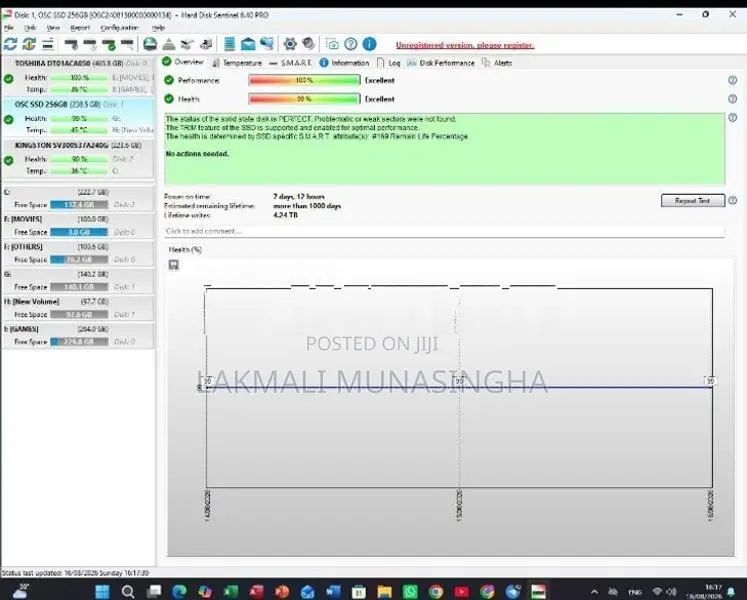Click the green status check for OSC SSD 256GB
Viewport: 747px width, 600px height.
click(x=9, y=120)
